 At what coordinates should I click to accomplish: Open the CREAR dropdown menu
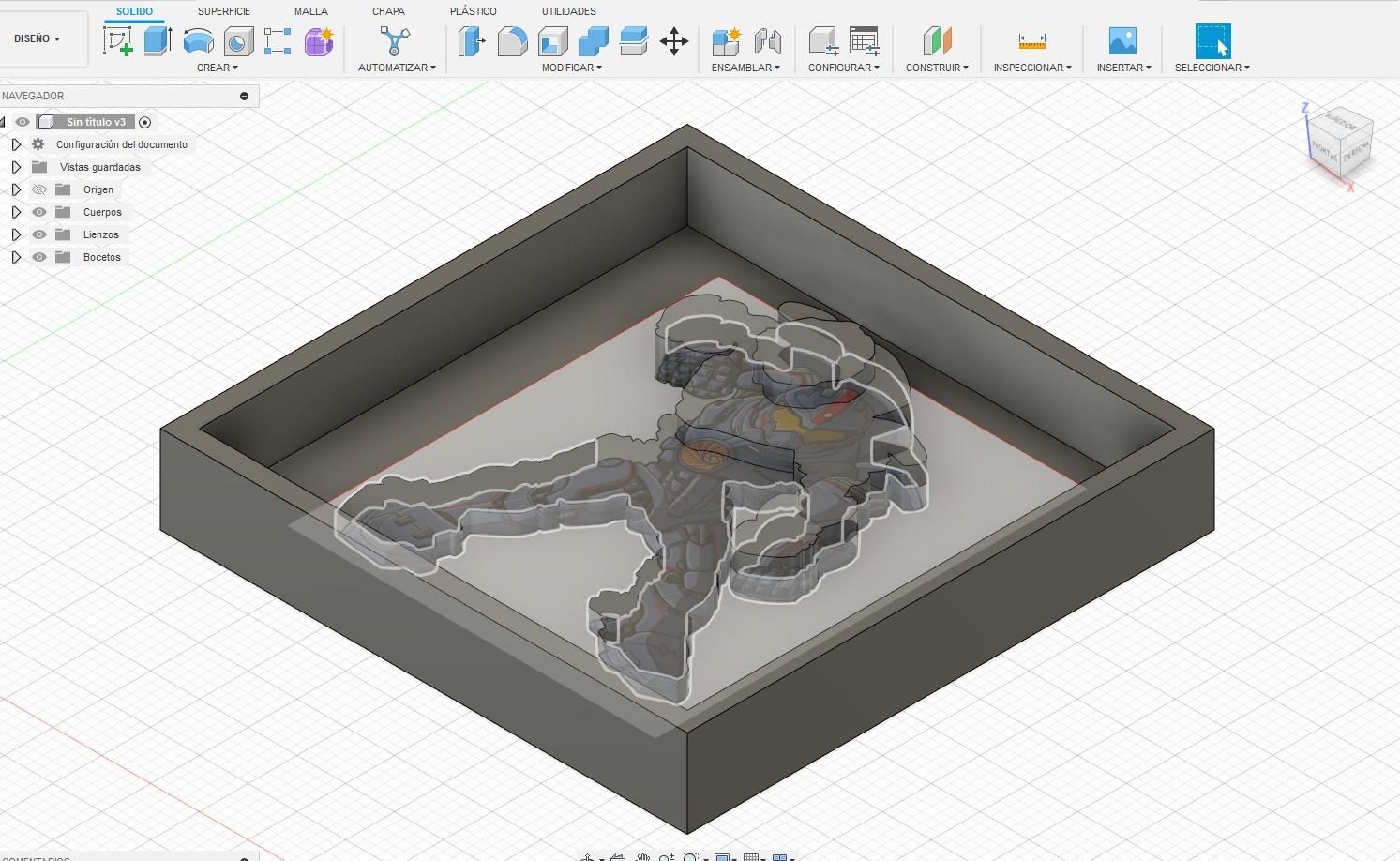coord(217,67)
